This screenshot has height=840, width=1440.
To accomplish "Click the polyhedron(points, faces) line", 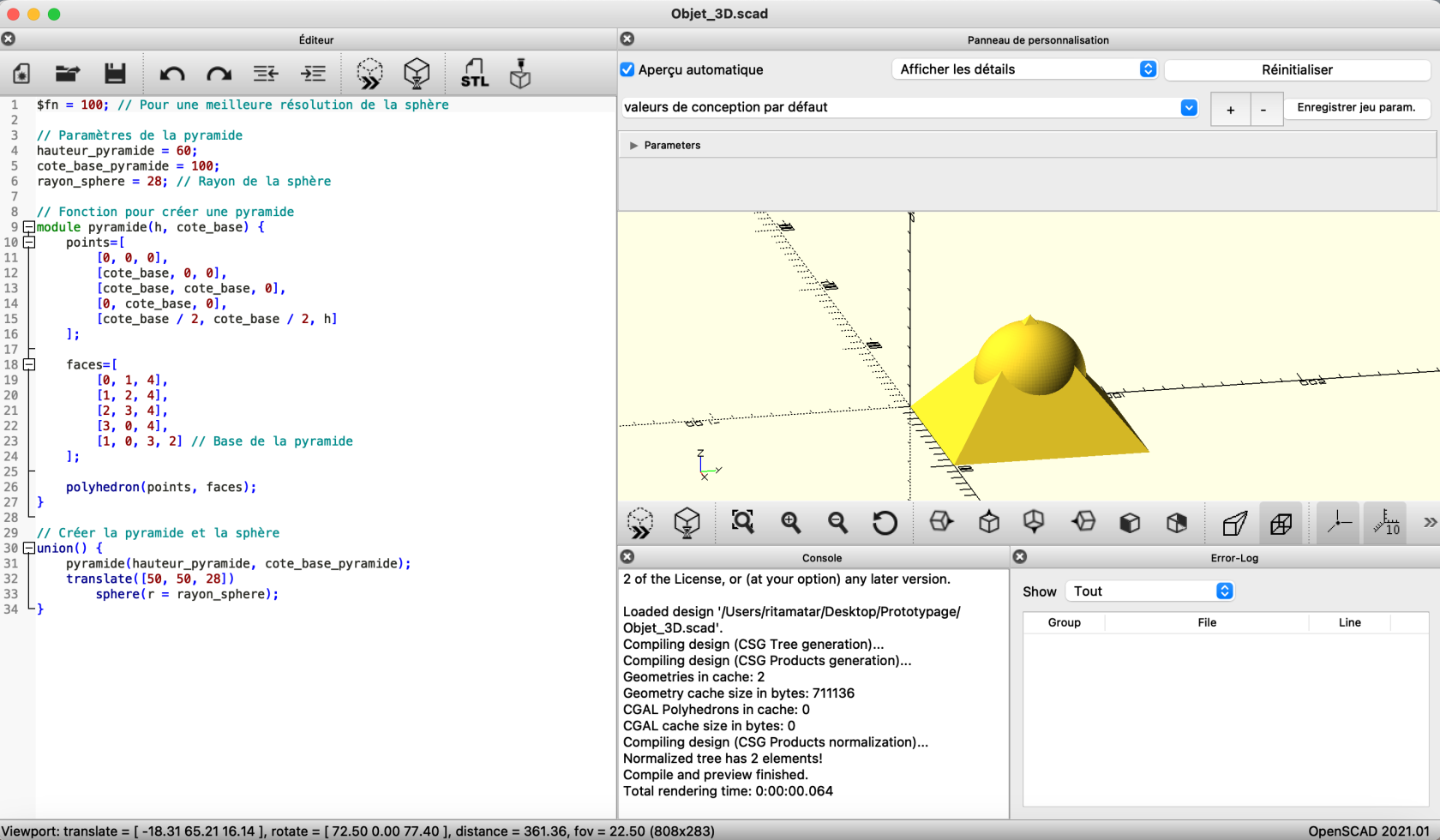I will [x=161, y=487].
